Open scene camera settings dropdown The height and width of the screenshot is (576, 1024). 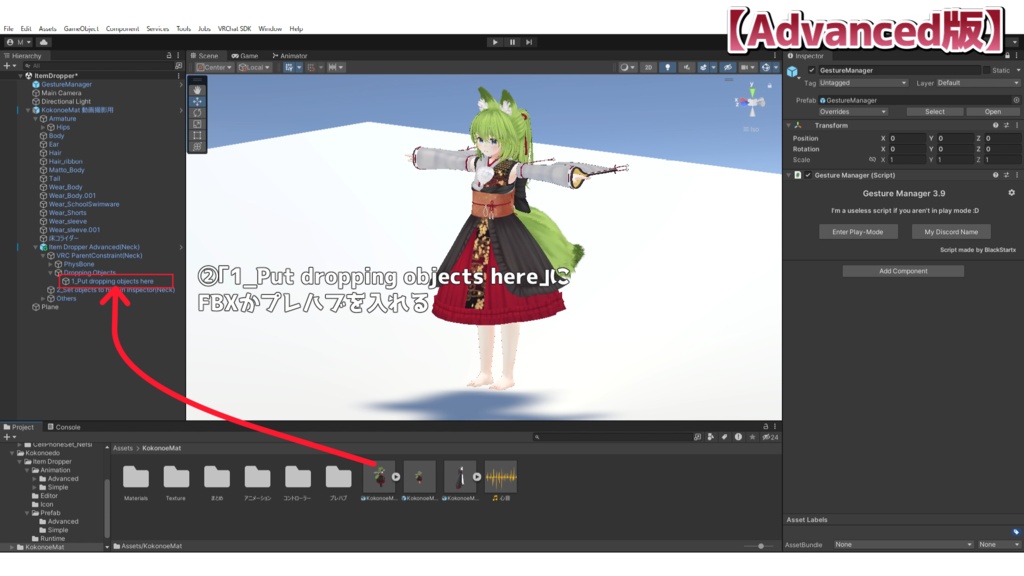click(x=746, y=67)
